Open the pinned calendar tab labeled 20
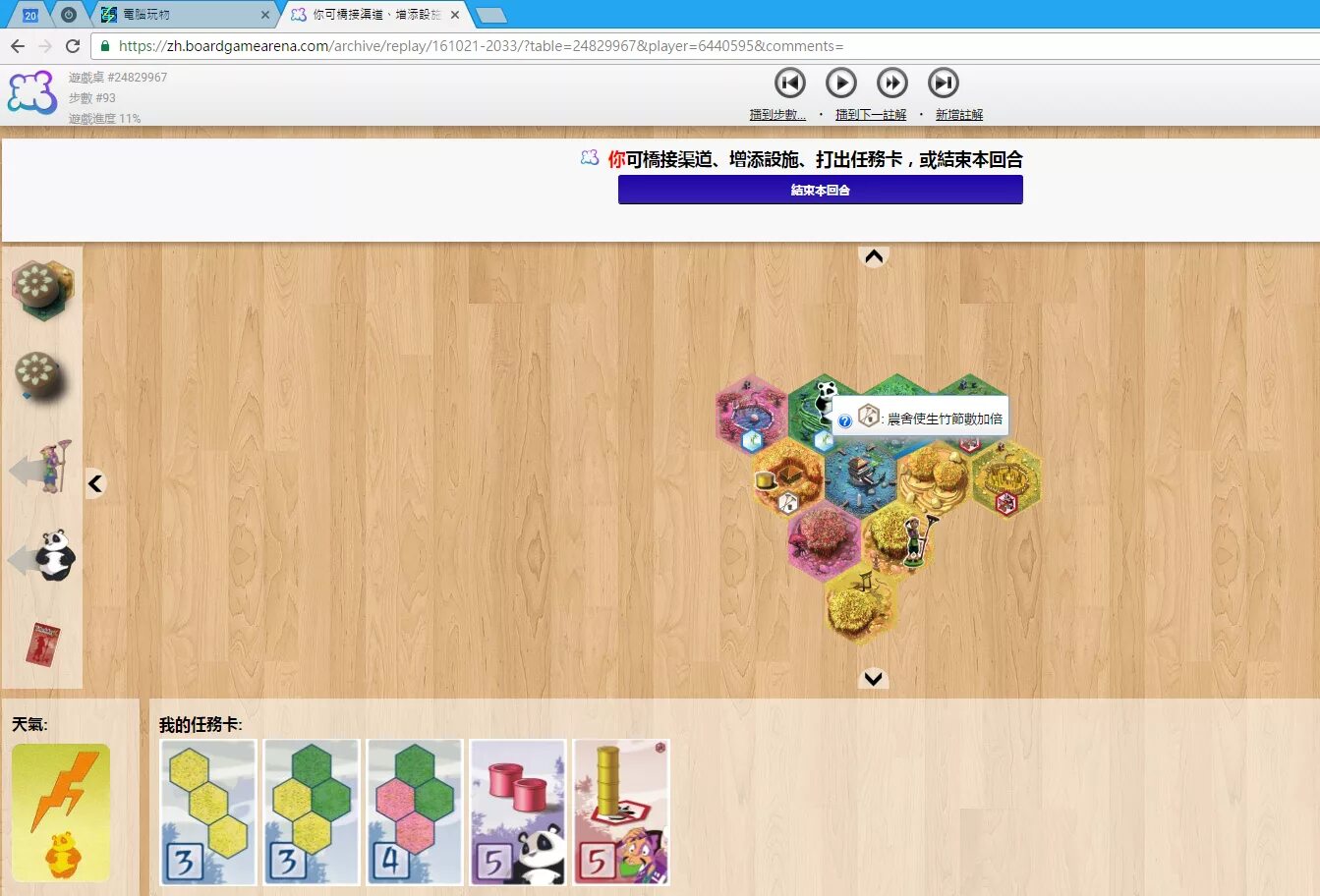The image size is (1320, 896). coord(30,15)
